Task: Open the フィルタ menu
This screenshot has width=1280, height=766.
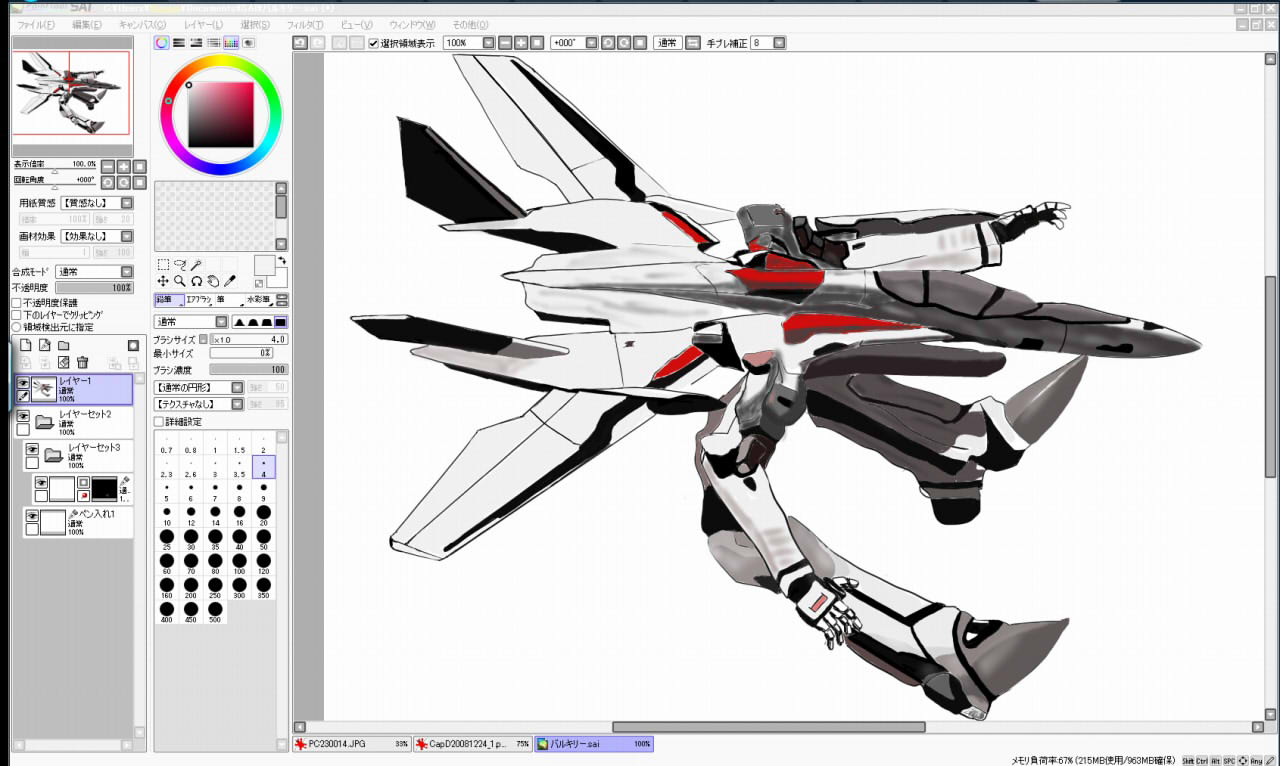Action: (x=304, y=24)
